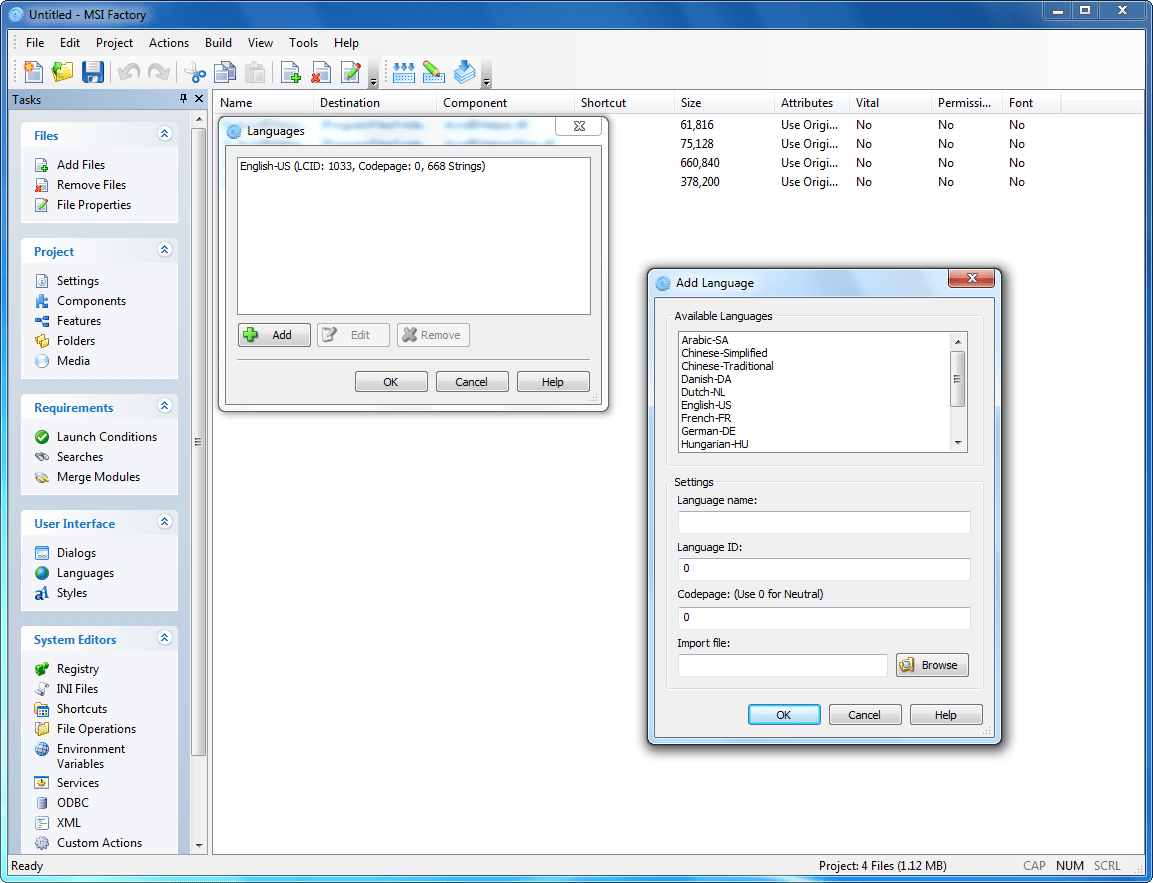This screenshot has height=883, width=1153.
Task: Click Add in the Languages dialog
Action: point(274,335)
